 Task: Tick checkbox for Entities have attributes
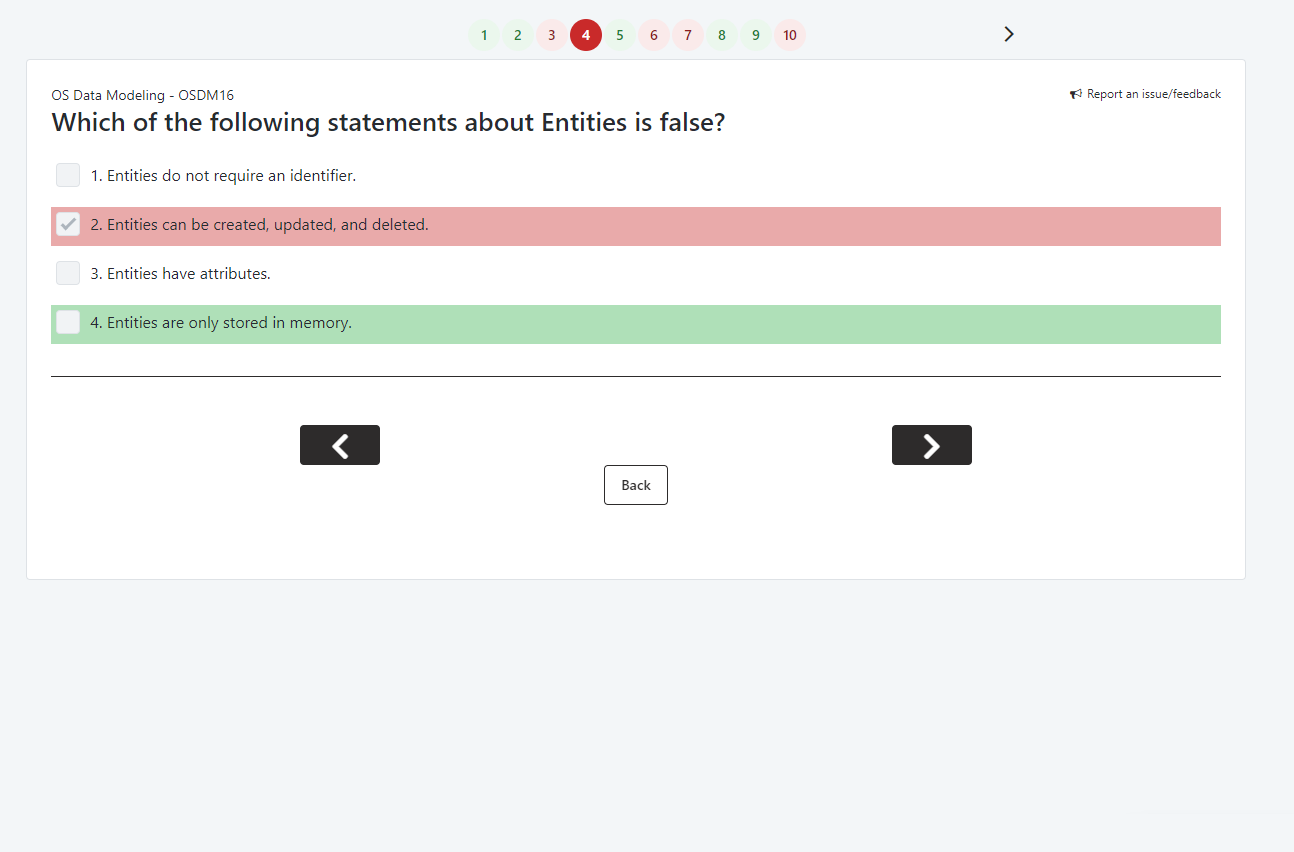point(68,274)
